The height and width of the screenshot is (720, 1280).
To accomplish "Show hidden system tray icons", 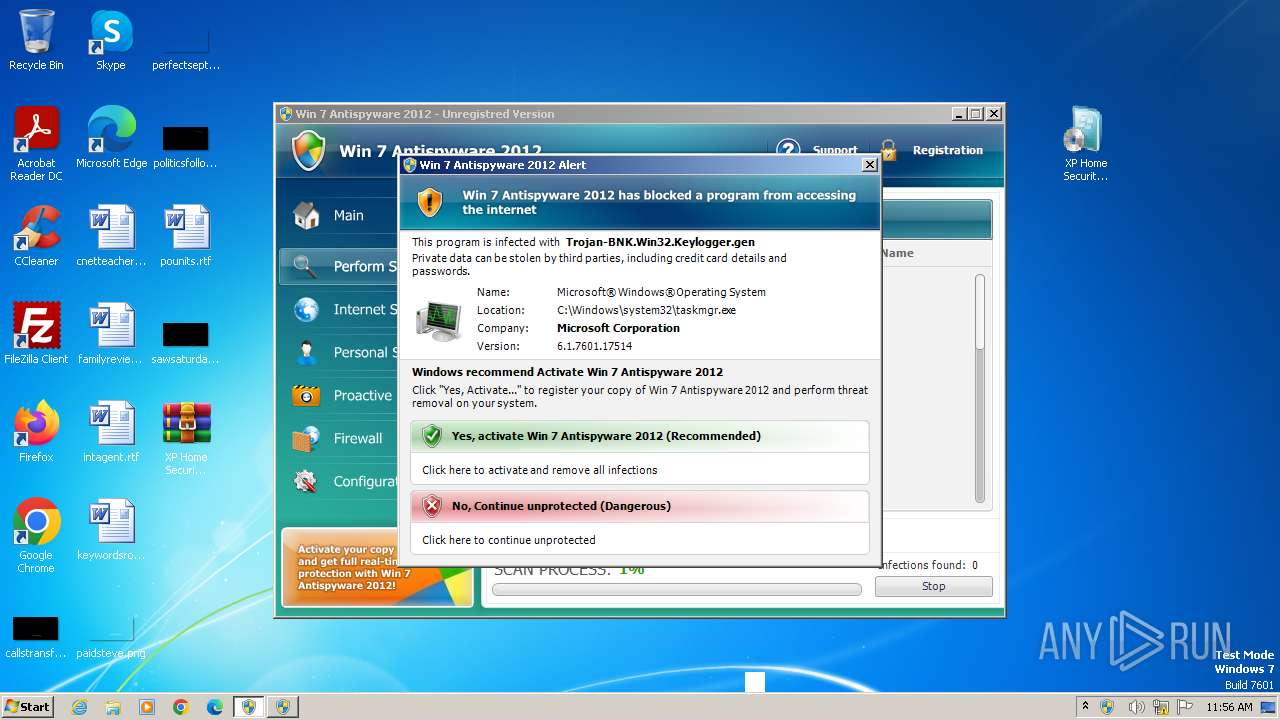I will coord(1087,707).
